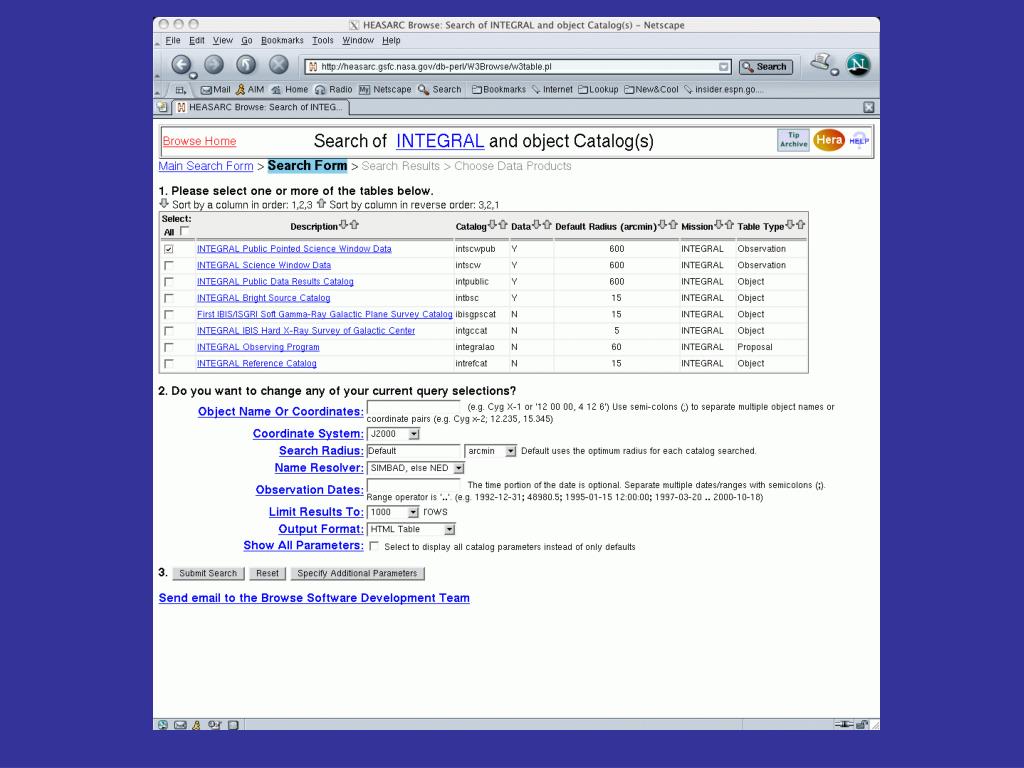
Task: Open the arcmin radius unit dropdown
Action: 490,451
